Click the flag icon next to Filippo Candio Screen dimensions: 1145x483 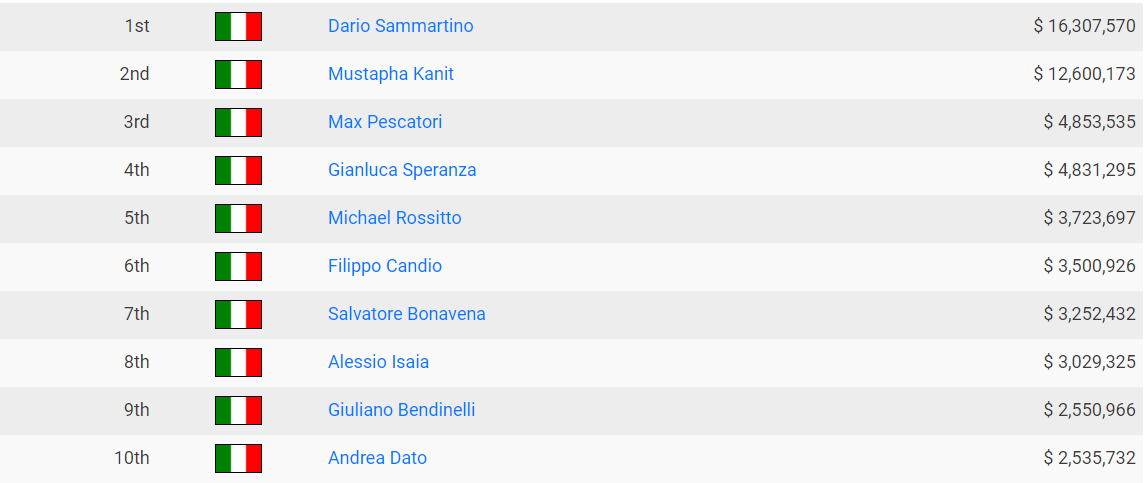pyautogui.click(x=238, y=266)
